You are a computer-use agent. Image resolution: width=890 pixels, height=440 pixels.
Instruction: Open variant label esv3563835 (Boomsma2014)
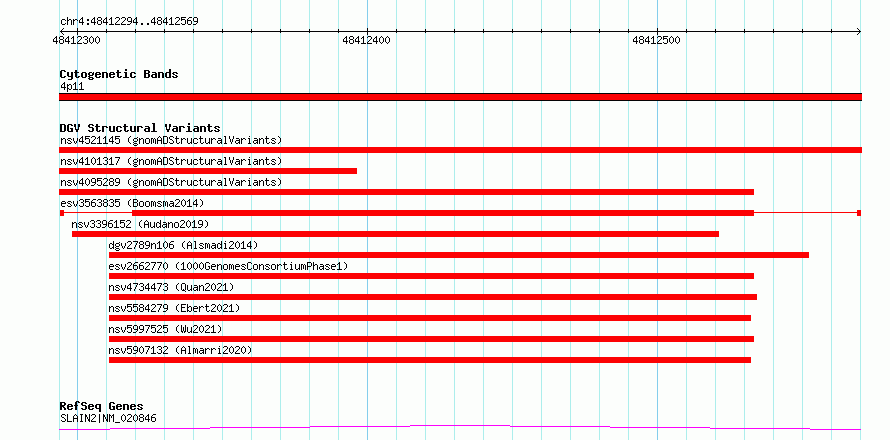132,203
